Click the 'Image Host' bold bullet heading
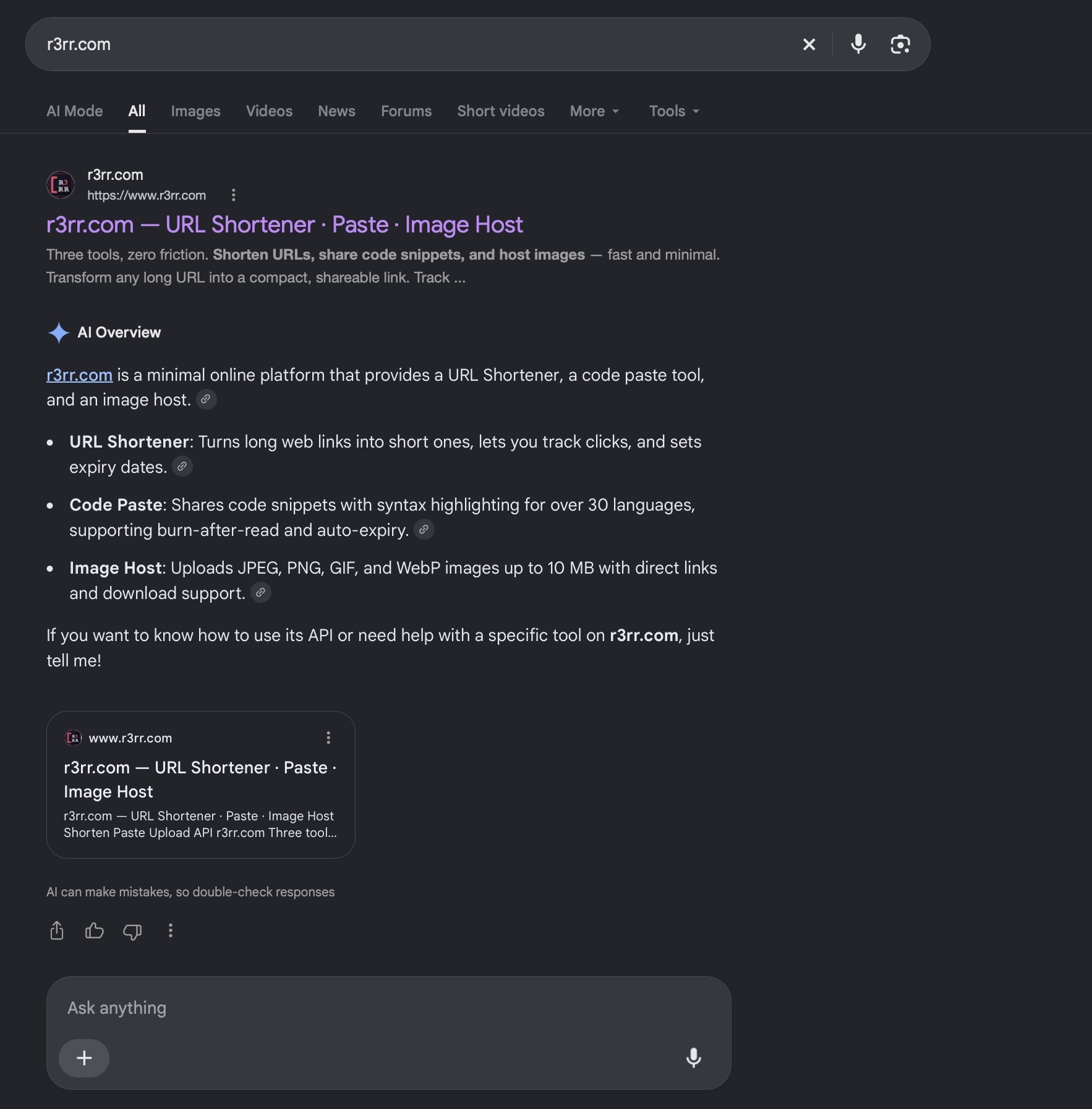 (x=116, y=568)
